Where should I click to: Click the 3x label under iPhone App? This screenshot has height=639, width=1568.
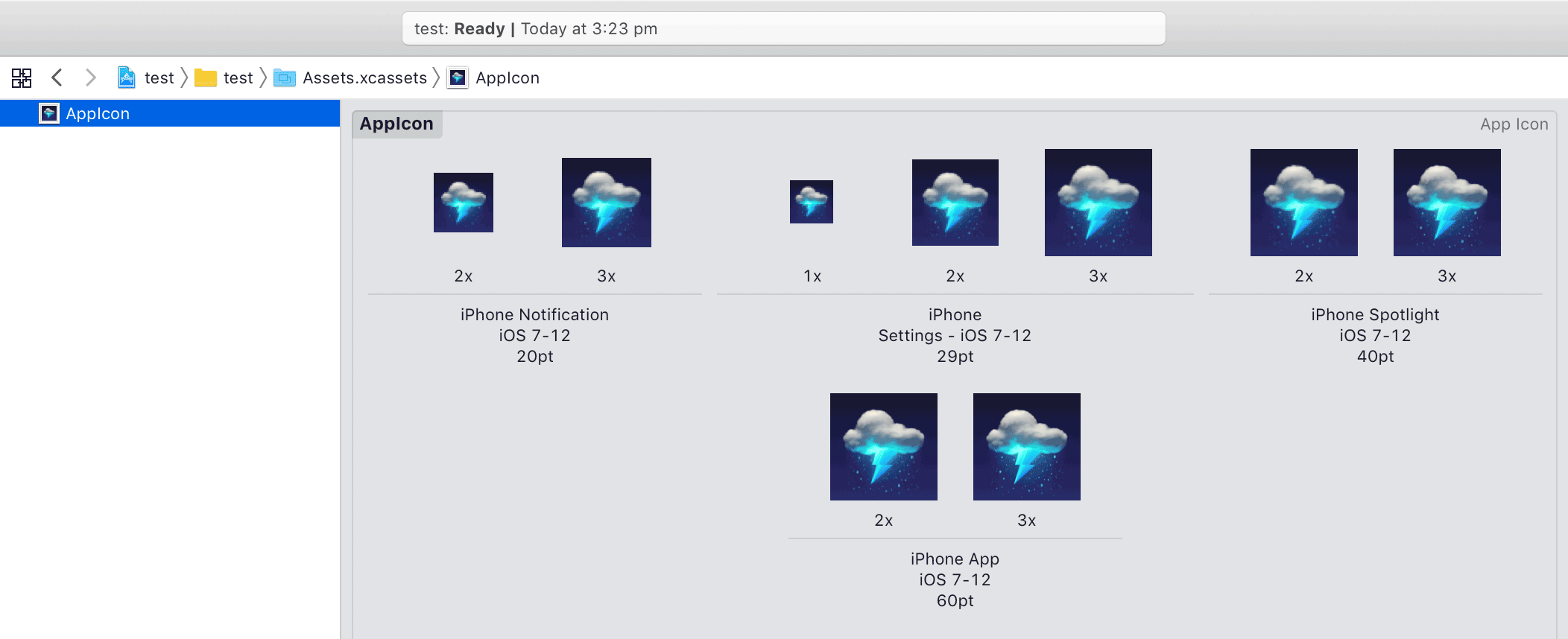1027,521
